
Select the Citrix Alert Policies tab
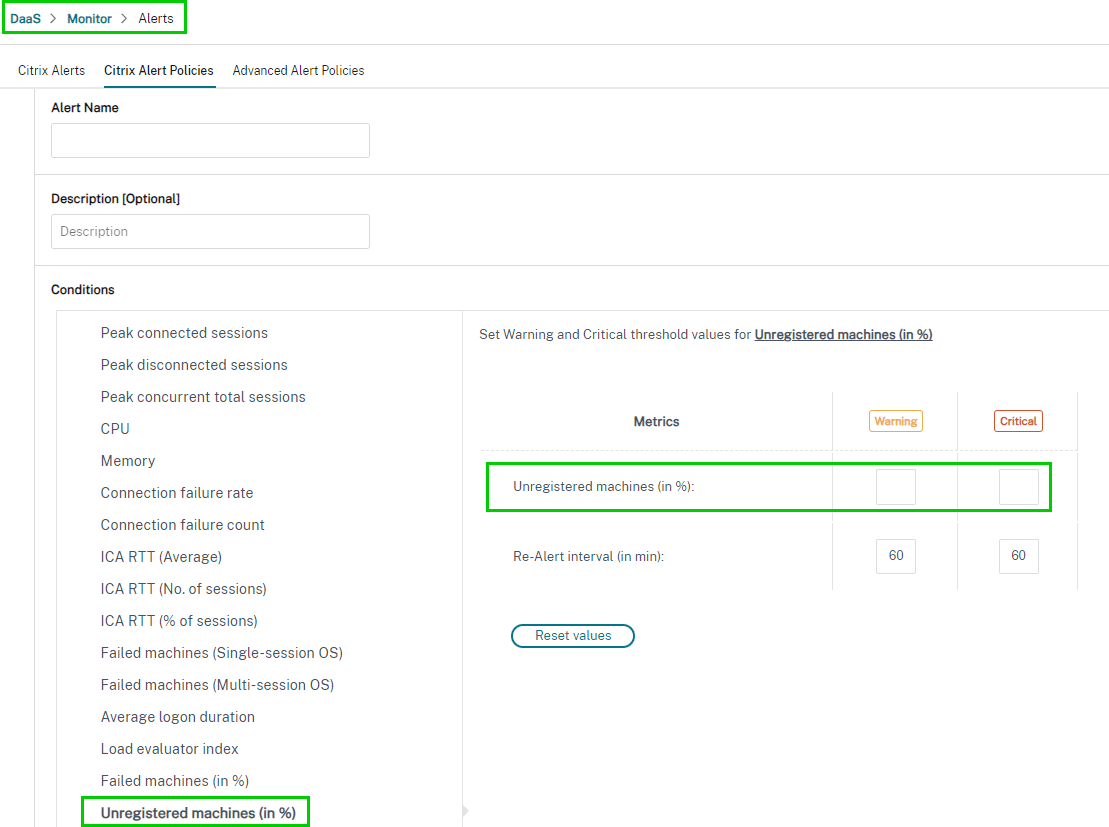point(158,70)
